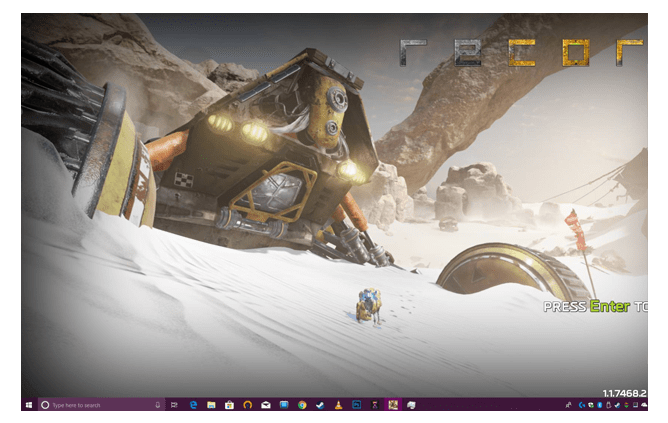Open the blue monitor app icon

pos(284,405)
